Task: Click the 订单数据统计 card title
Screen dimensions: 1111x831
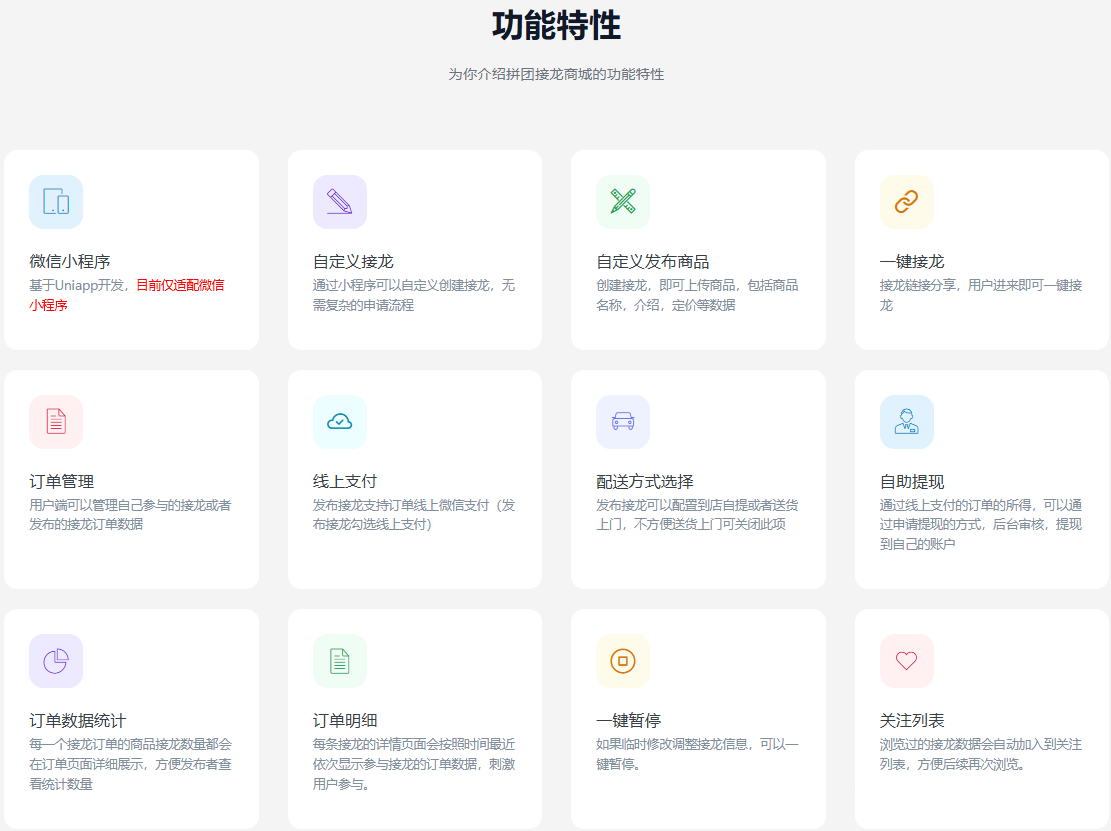Action: tap(78, 720)
